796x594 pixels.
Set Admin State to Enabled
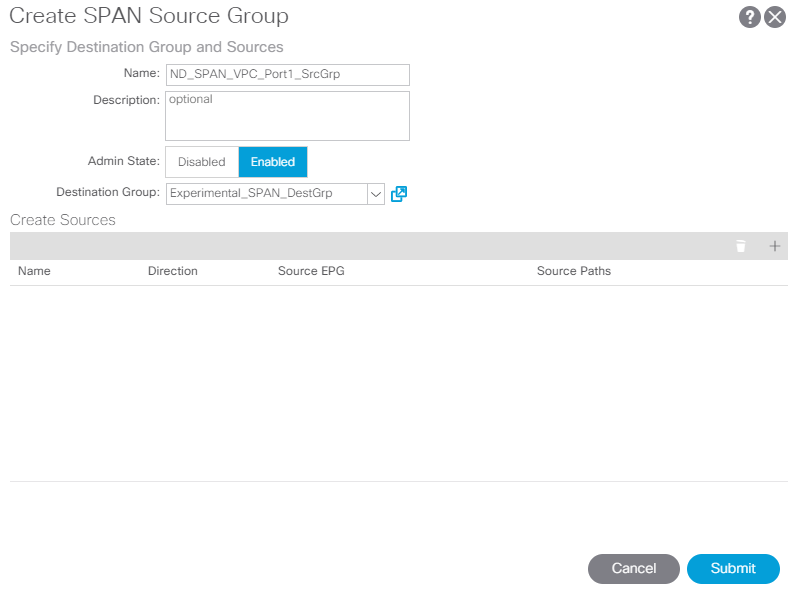point(273,162)
